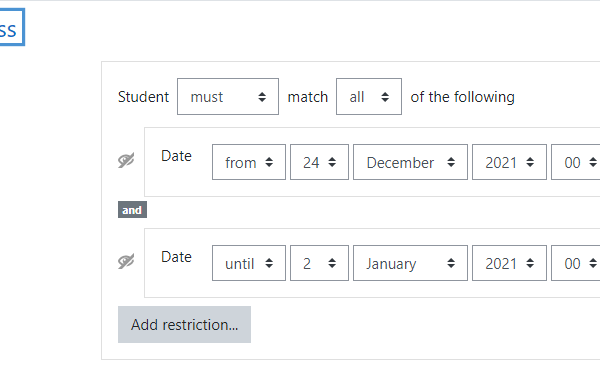The height and width of the screenshot is (371, 600).
Task: Open the 'must' dropdown after Student
Action: tap(228, 96)
